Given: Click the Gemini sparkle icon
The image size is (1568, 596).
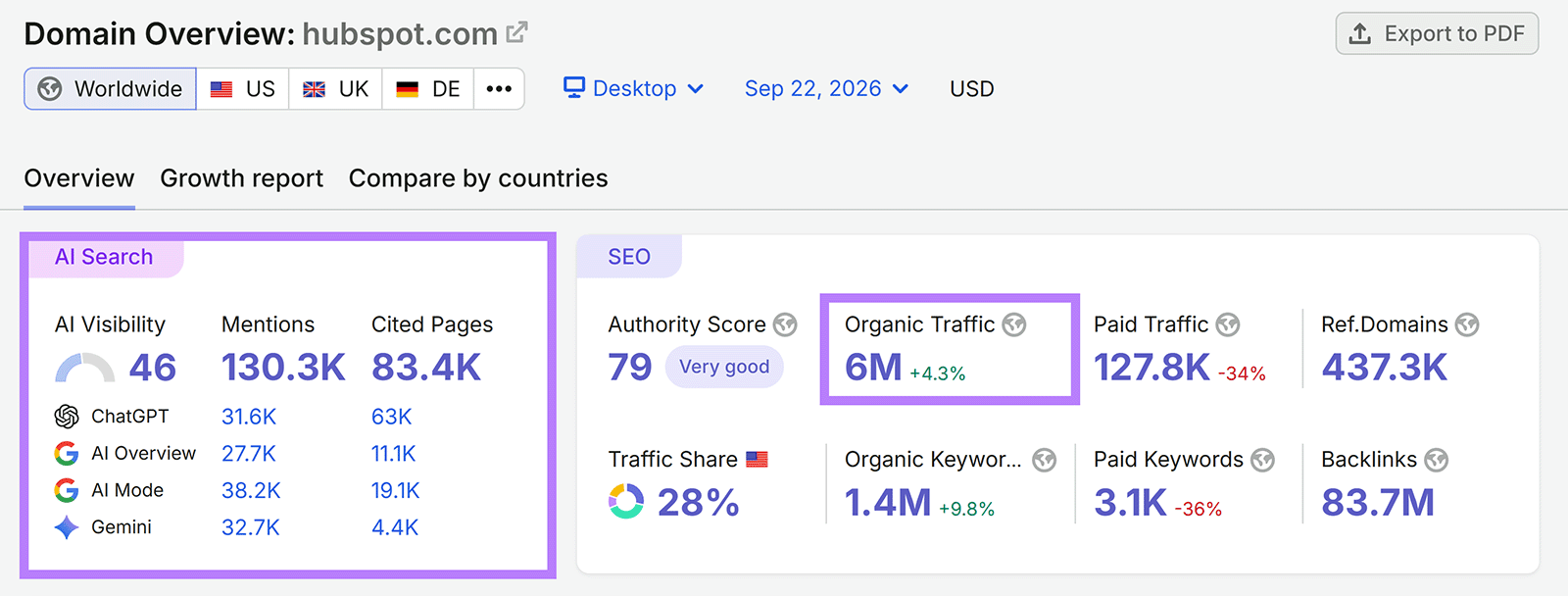Looking at the screenshot, I should (67, 527).
